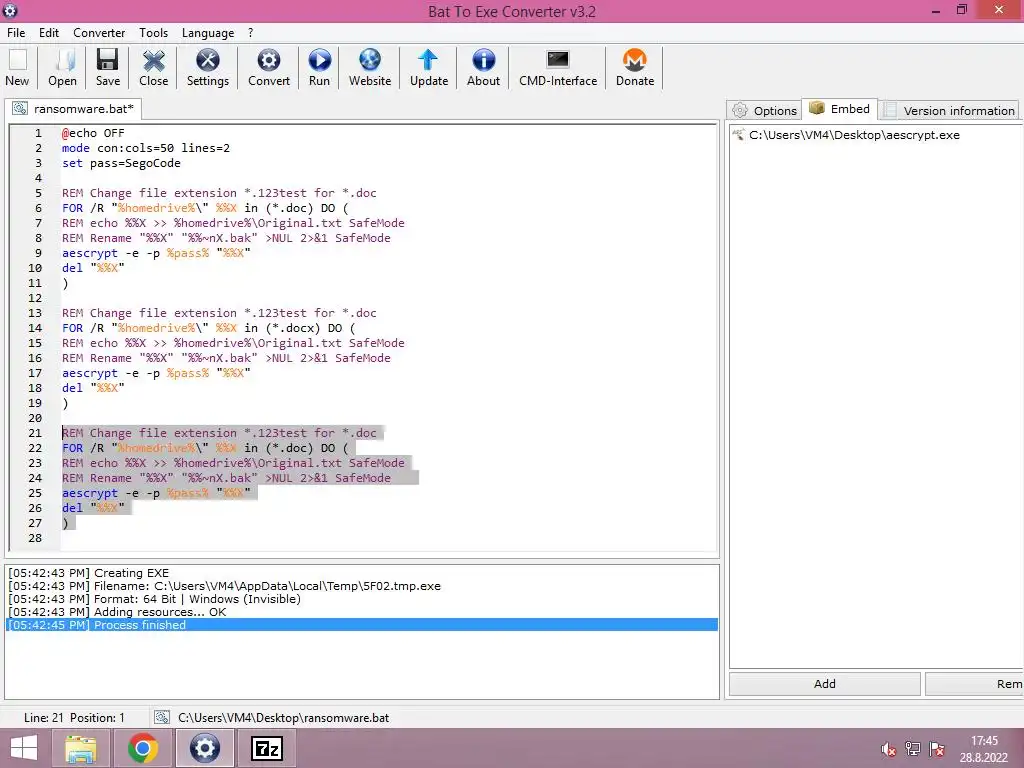1024x768 pixels.
Task: Open the Edit menu
Action: pyautogui.click(x=48, y=33)
